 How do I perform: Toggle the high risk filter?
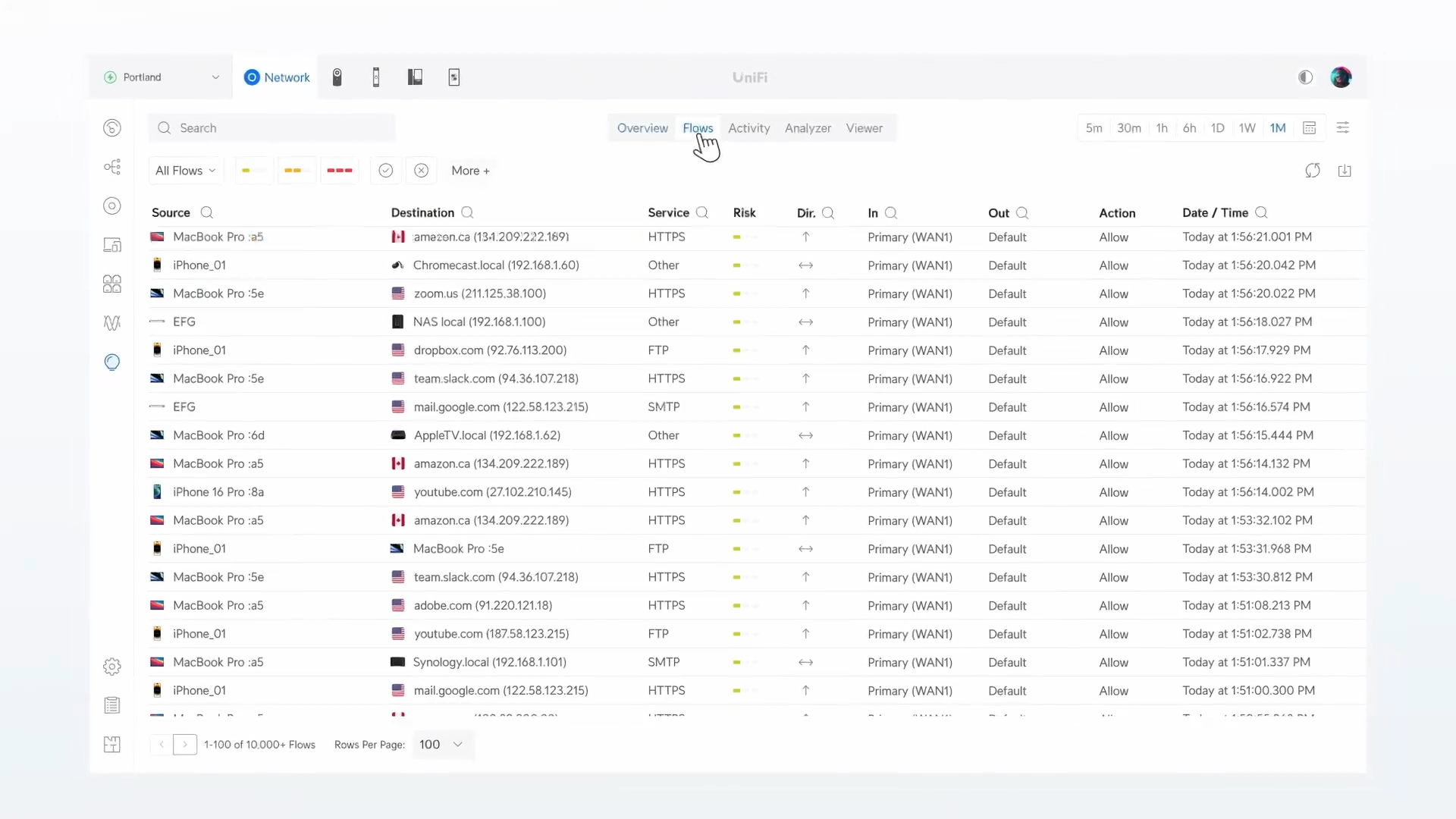[339, 171]
